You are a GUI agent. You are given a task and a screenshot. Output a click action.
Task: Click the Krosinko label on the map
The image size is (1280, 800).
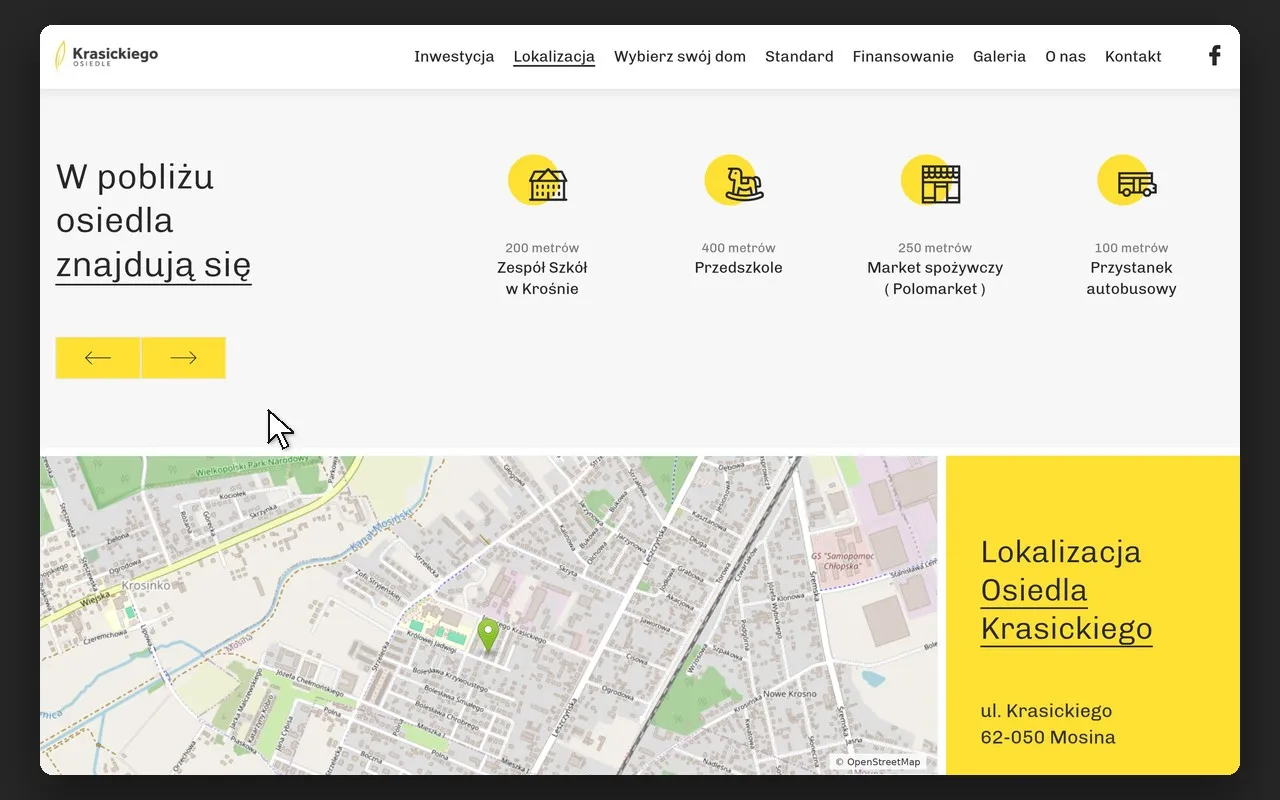tap(145, 585)
